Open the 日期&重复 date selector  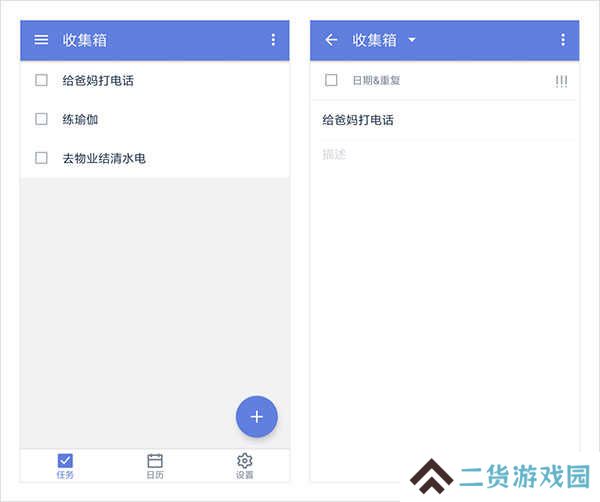(x=376, y=80)
